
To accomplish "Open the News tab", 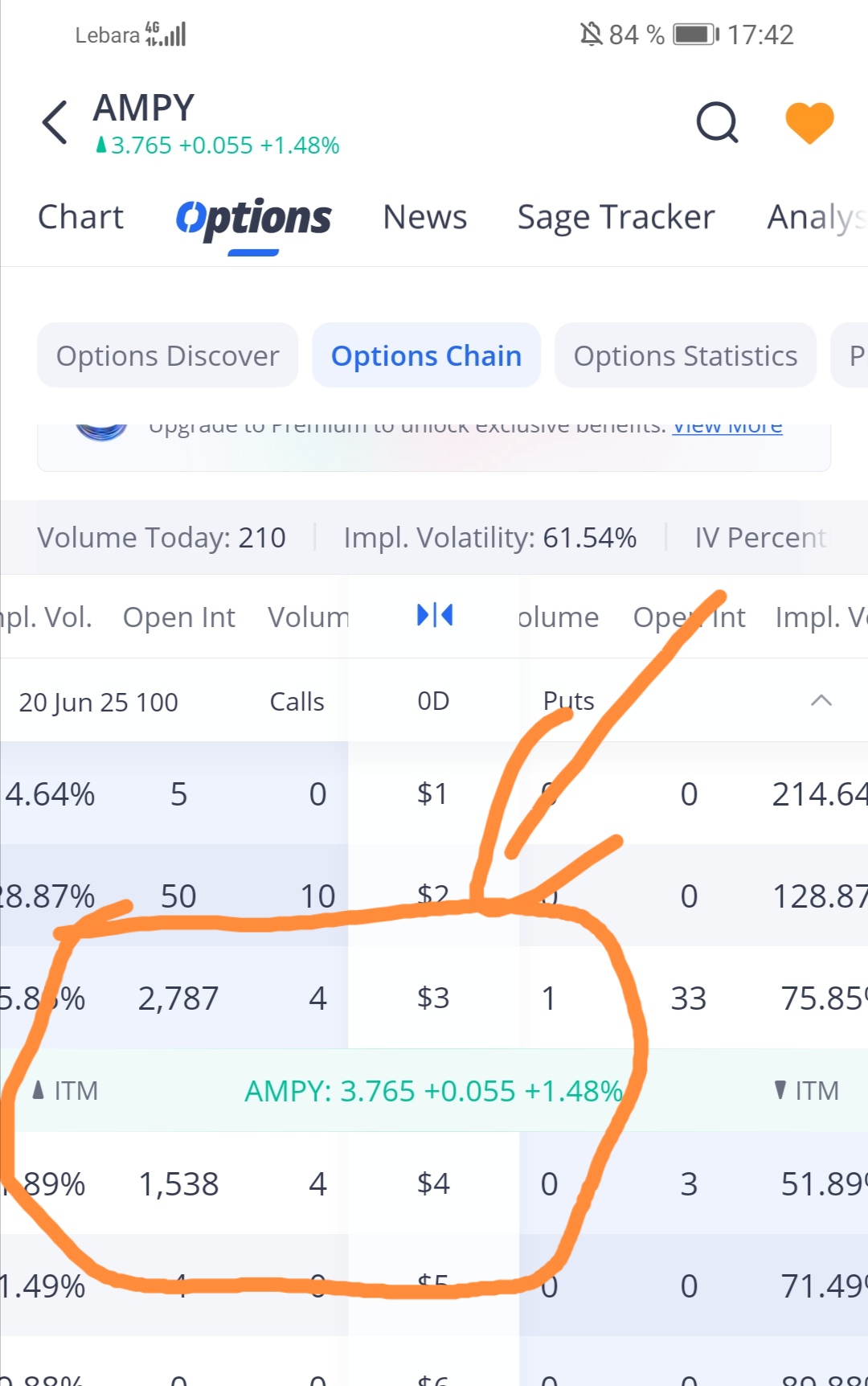I will tap(424, 217).
